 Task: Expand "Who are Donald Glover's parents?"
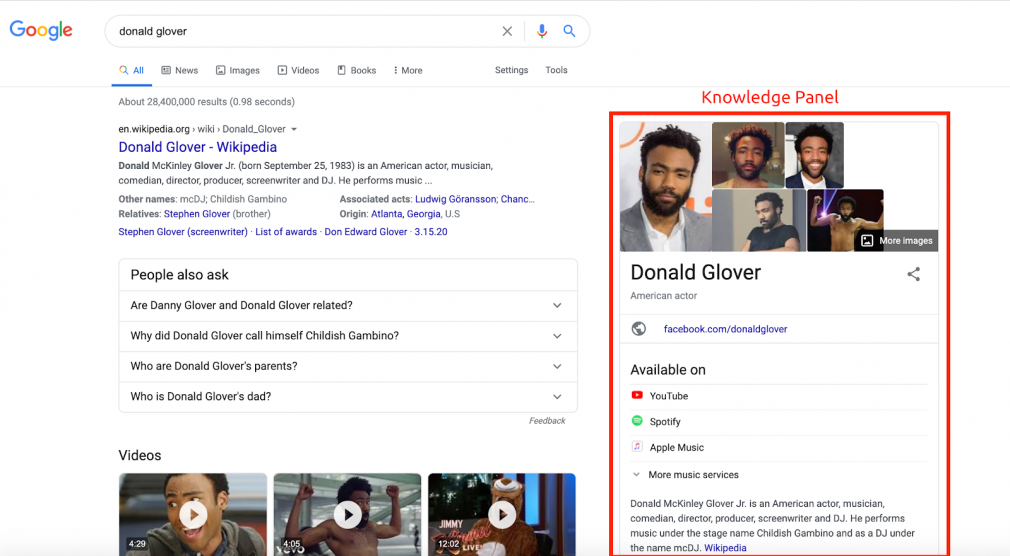coord(348,366)
